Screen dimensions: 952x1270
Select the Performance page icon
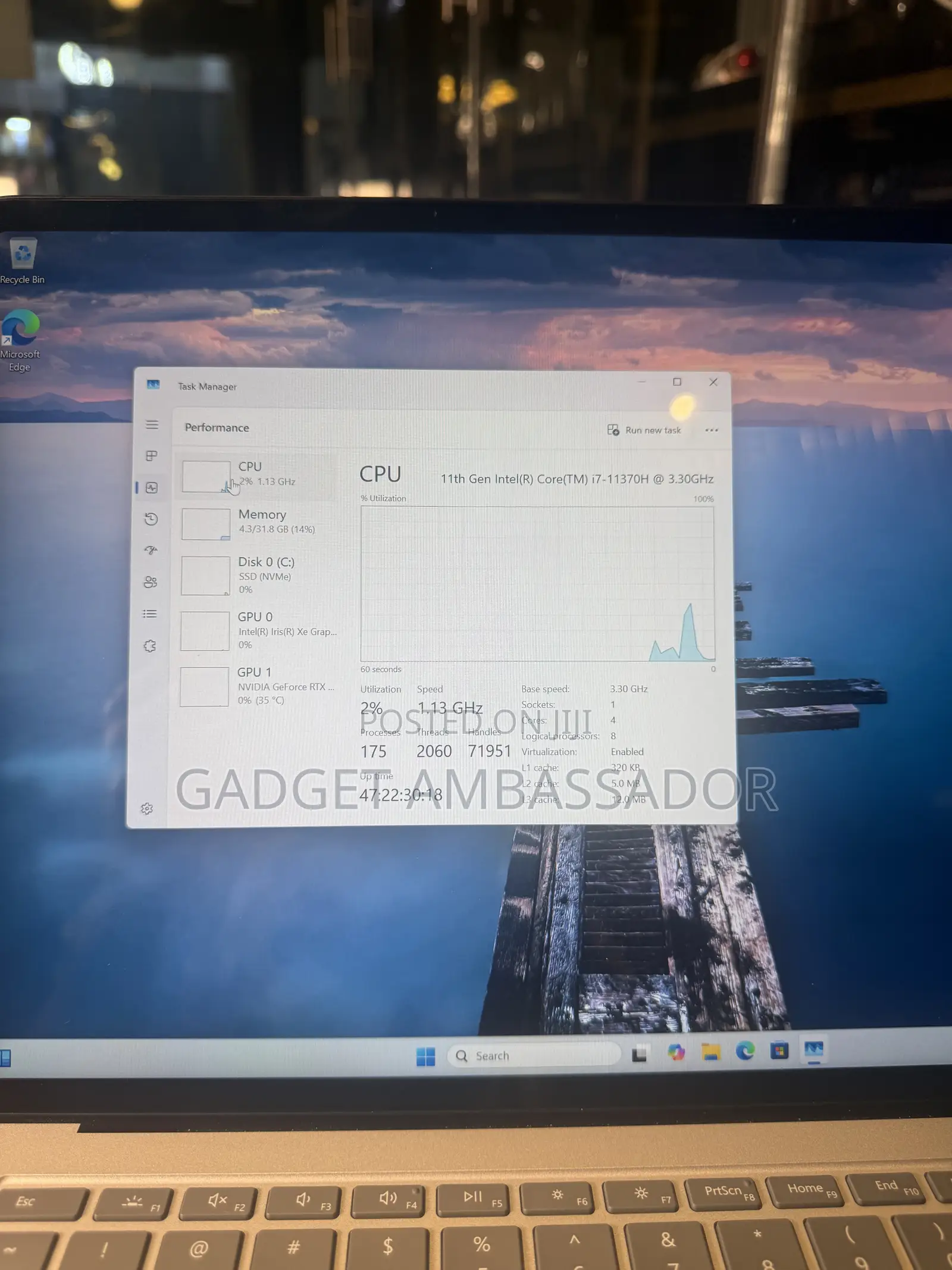pyautogui.click(x=152, y=487)
